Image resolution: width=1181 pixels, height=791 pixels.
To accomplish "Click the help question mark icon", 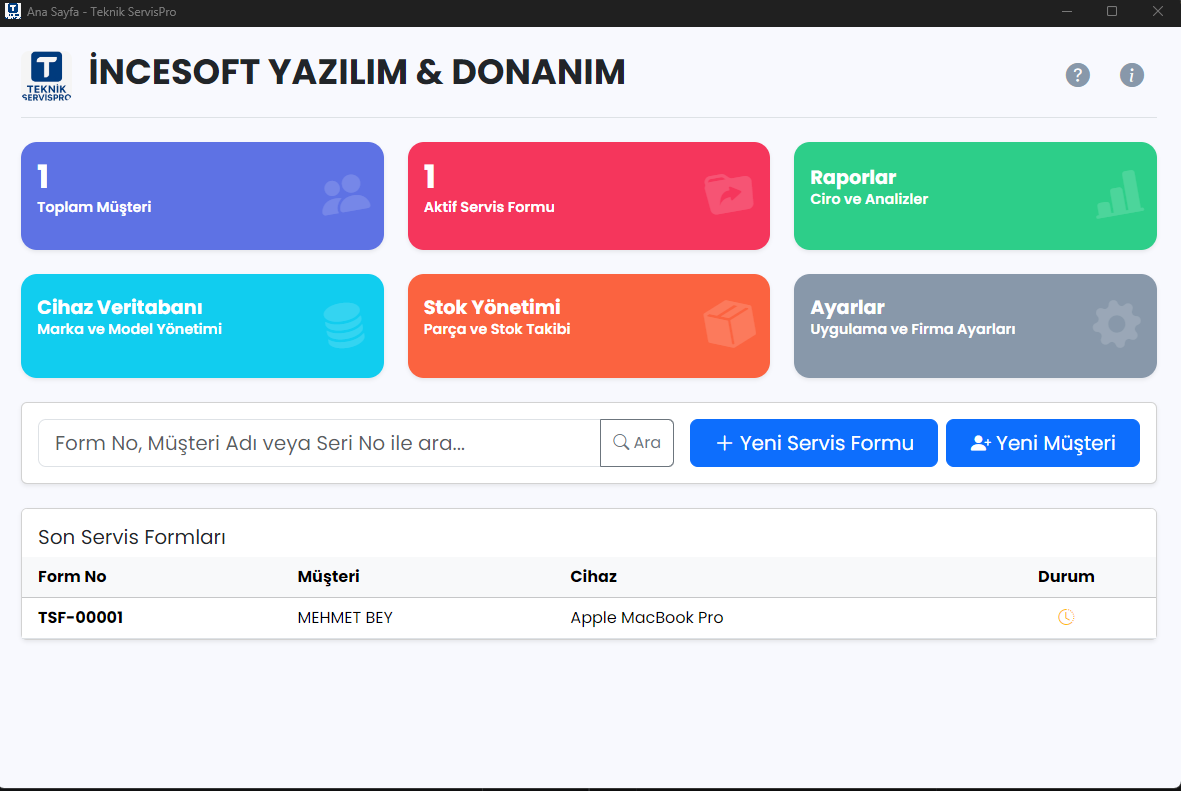I will 1077,75.
